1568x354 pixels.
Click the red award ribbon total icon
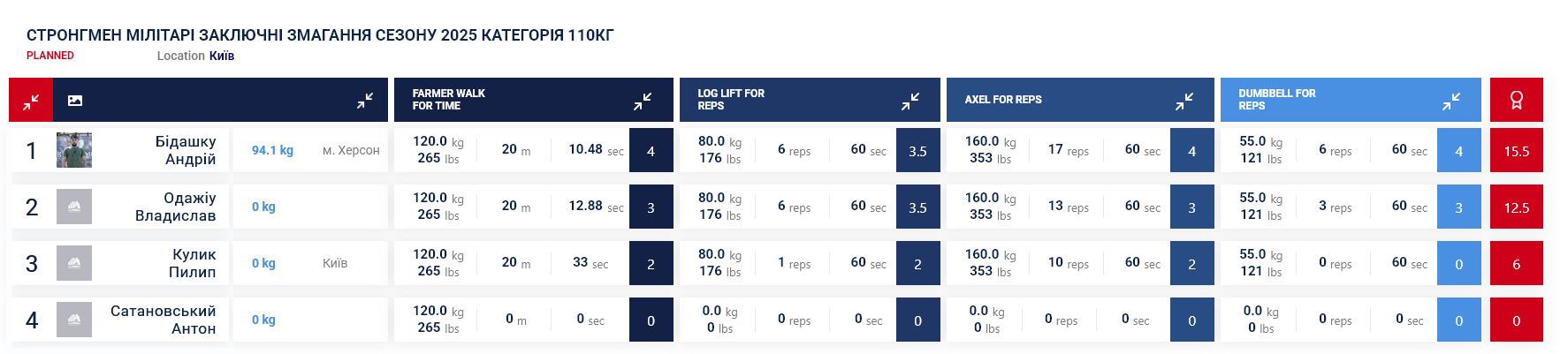1516,101
